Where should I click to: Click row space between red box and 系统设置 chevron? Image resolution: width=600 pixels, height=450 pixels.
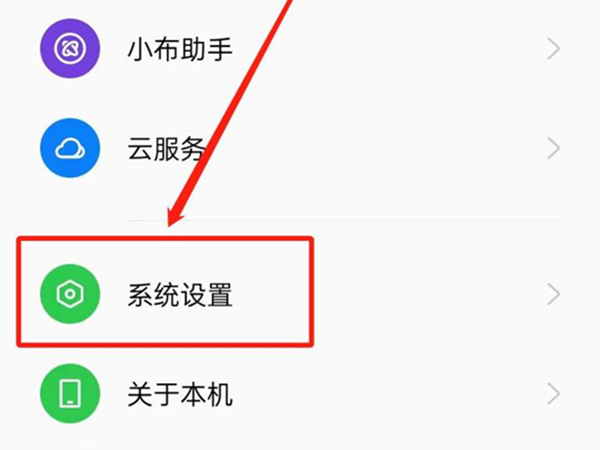[429, 294]
